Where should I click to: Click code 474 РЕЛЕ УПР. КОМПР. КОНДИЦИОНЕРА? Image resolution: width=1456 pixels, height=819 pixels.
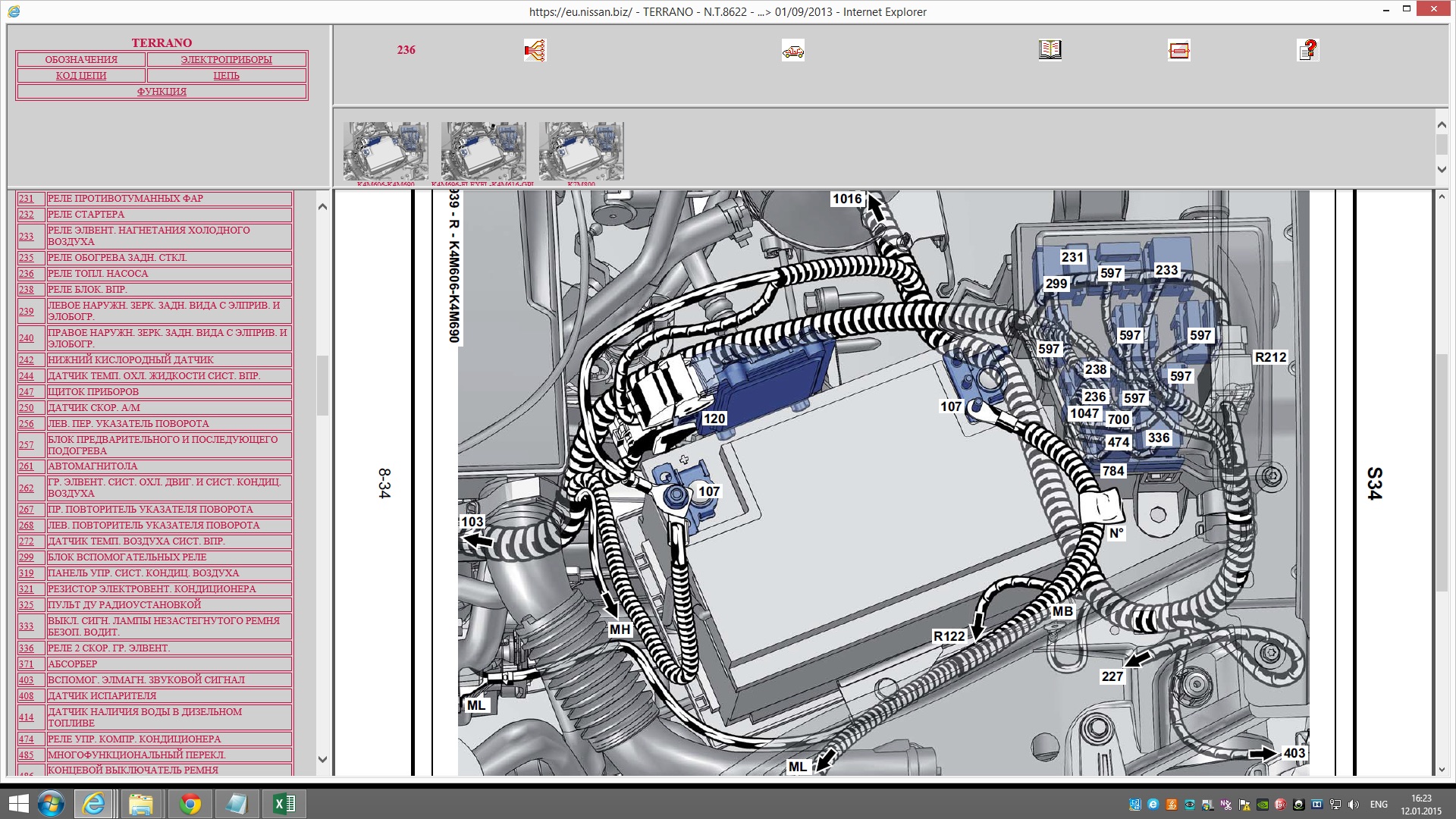click(27, 739)
